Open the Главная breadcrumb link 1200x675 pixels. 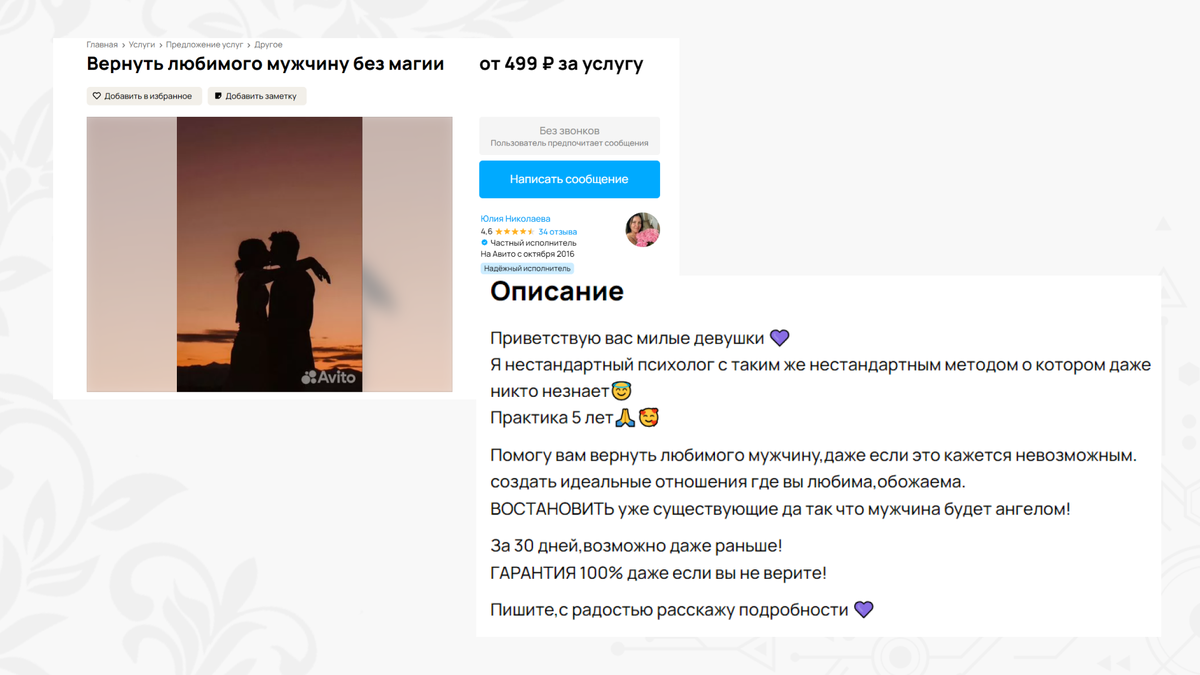[102, 45]
